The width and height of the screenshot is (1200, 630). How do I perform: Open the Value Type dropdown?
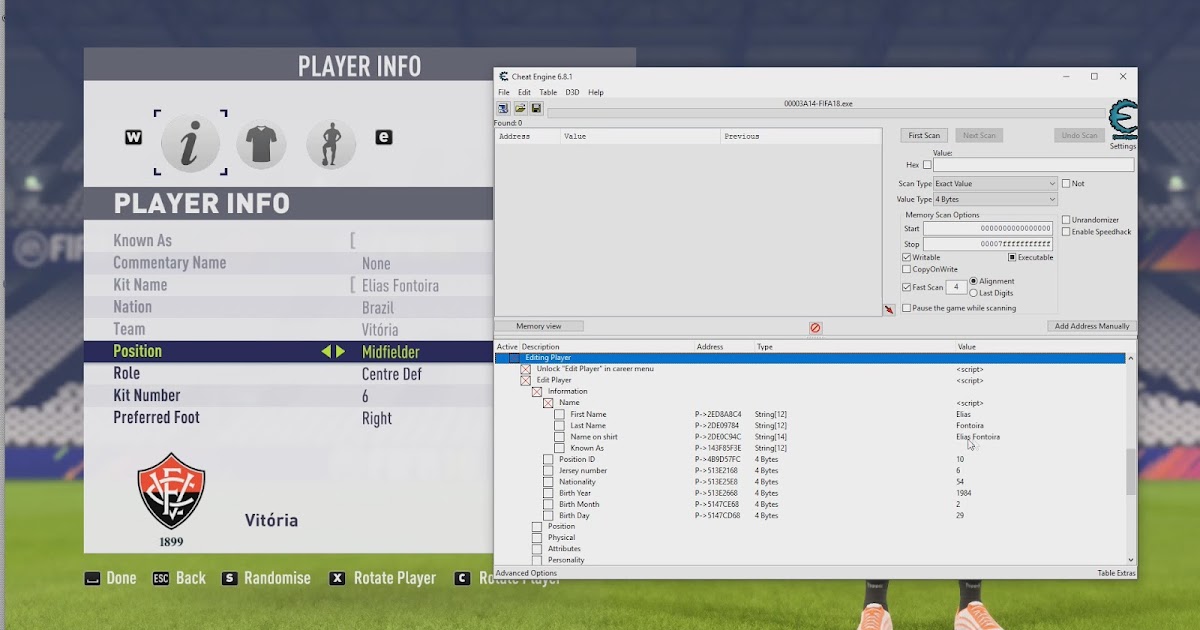point(995,200)
